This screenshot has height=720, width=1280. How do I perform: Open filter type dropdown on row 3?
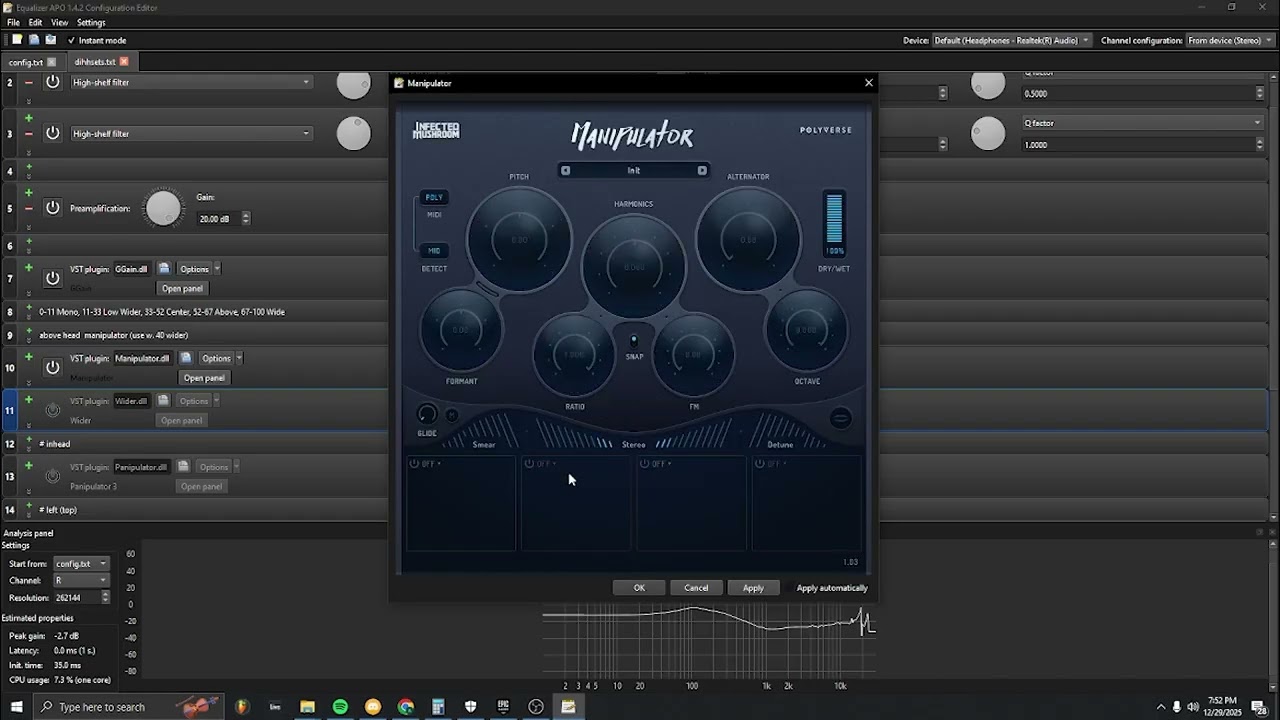click(191, 133)
